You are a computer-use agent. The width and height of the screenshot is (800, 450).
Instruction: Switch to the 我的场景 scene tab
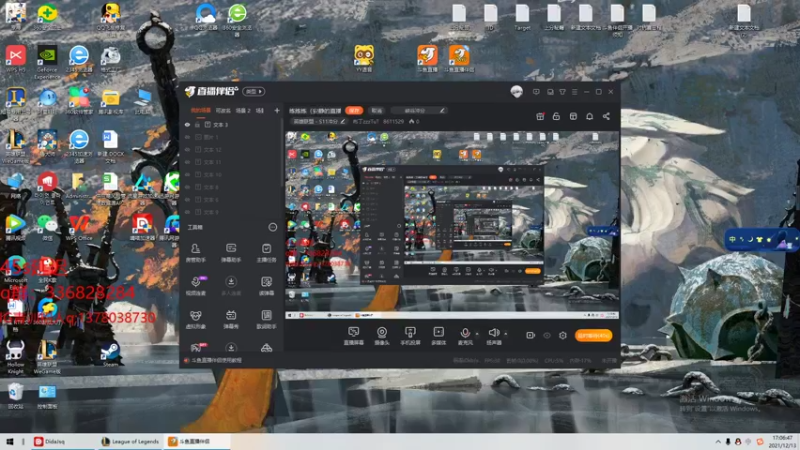pyautogui.click(x=201, y=110)
